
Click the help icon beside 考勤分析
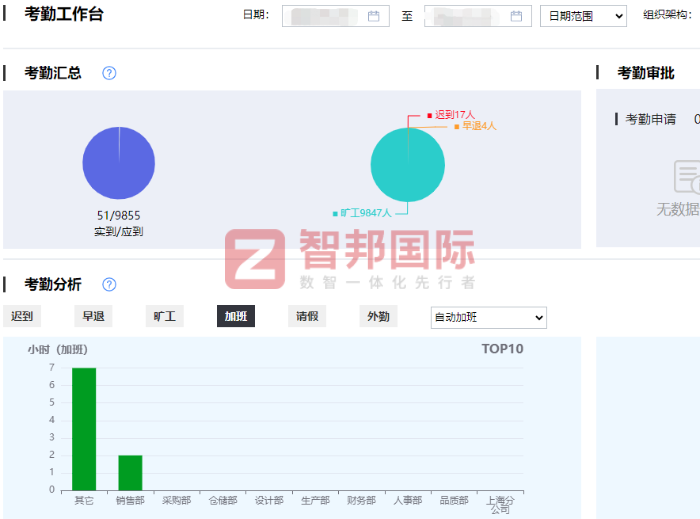(x=109, y=285)
